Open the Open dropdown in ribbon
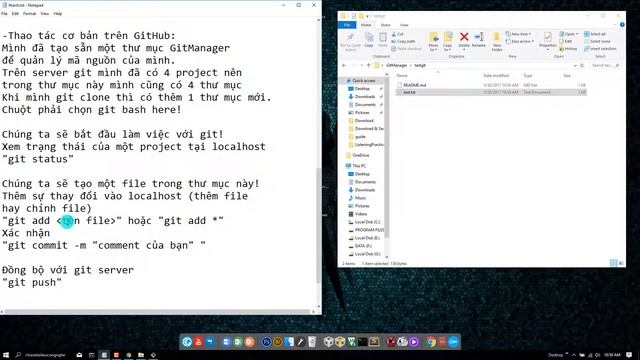The width and height of the screenshot is (640, 360). (x=569, y=34)
